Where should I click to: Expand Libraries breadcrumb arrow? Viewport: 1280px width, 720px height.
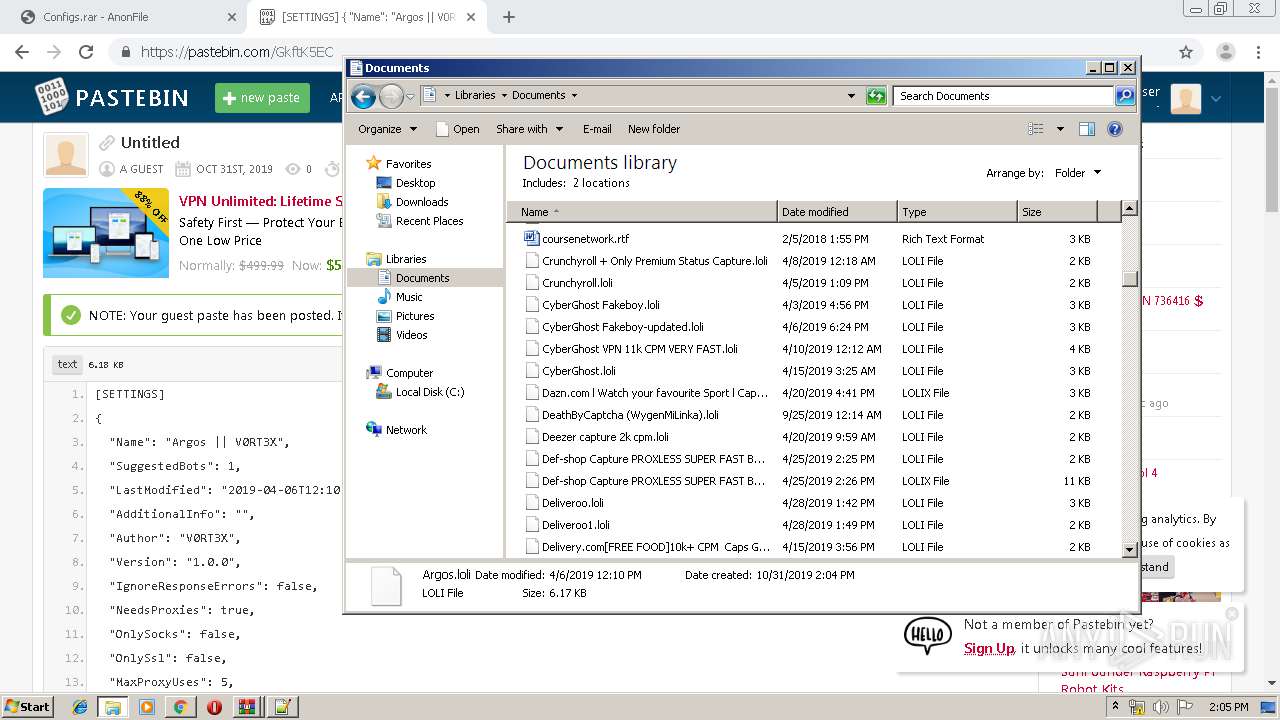coord(504,96)
